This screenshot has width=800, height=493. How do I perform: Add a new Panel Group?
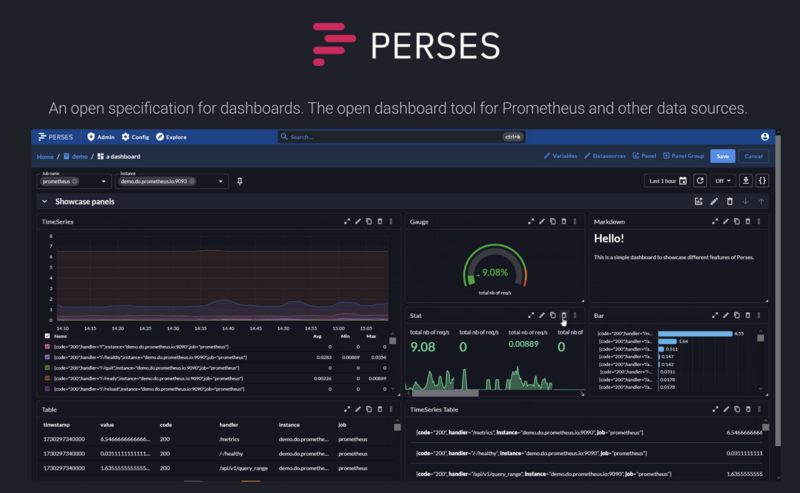(684, 156)
